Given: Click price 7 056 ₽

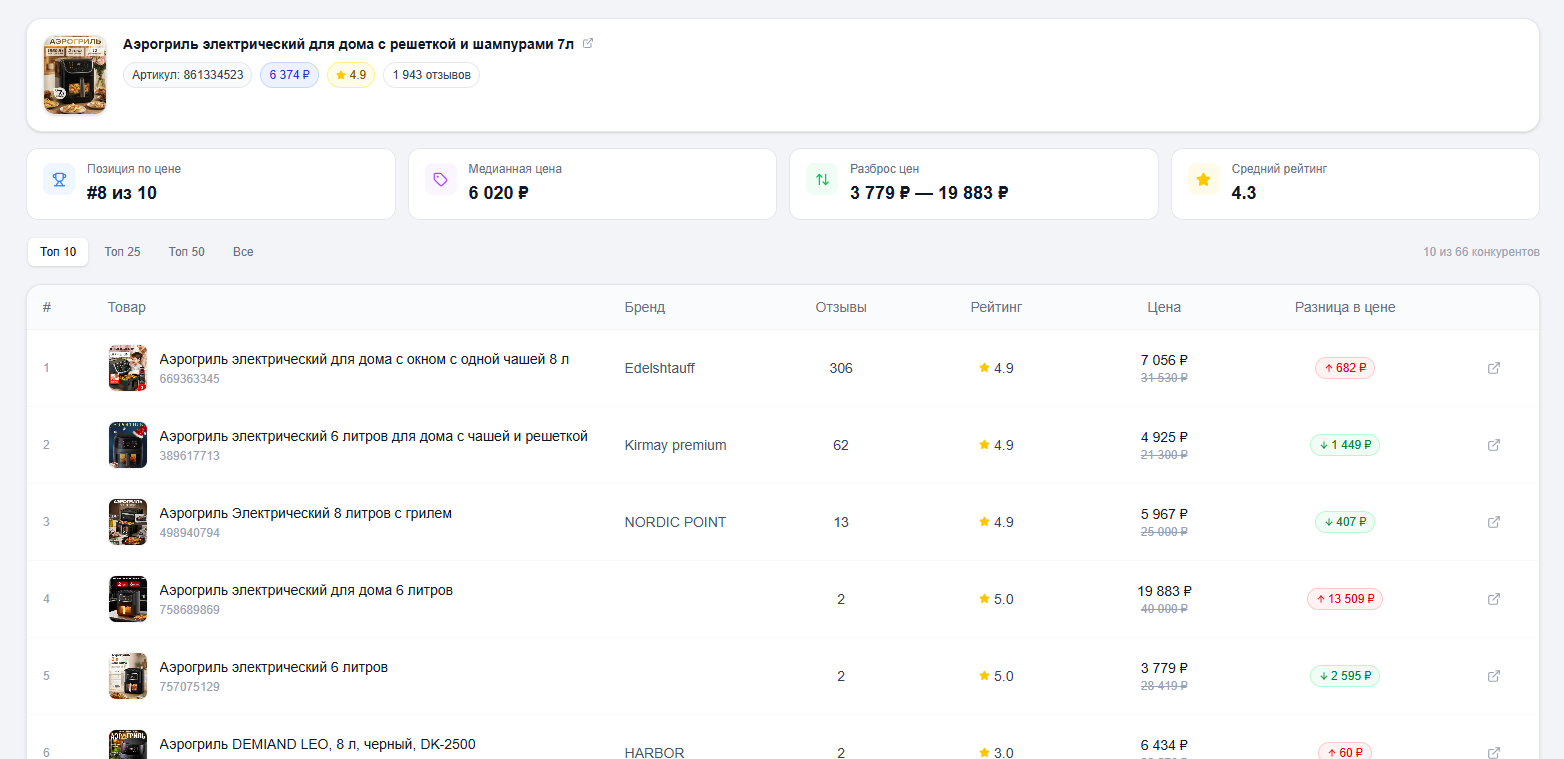Looking at the screenshot, I should click(1164, 360).
